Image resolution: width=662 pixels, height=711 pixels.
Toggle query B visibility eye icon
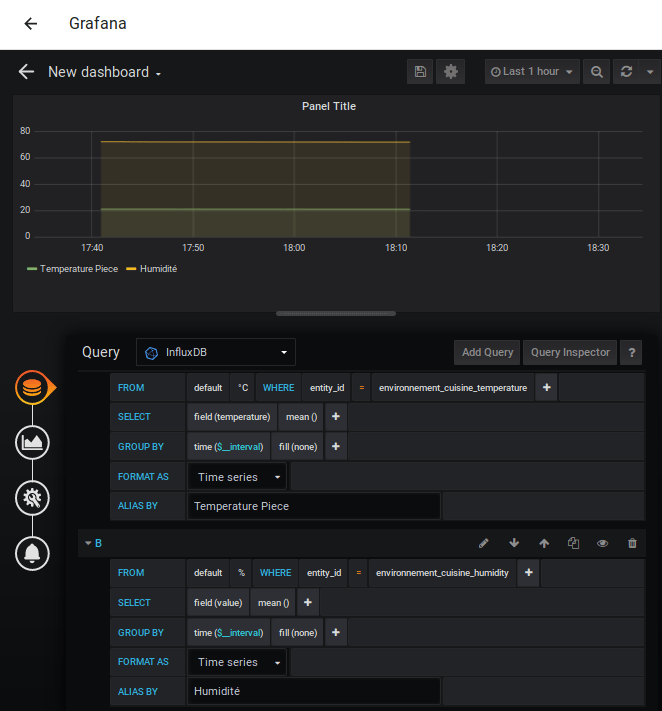(x=603, y=543)
